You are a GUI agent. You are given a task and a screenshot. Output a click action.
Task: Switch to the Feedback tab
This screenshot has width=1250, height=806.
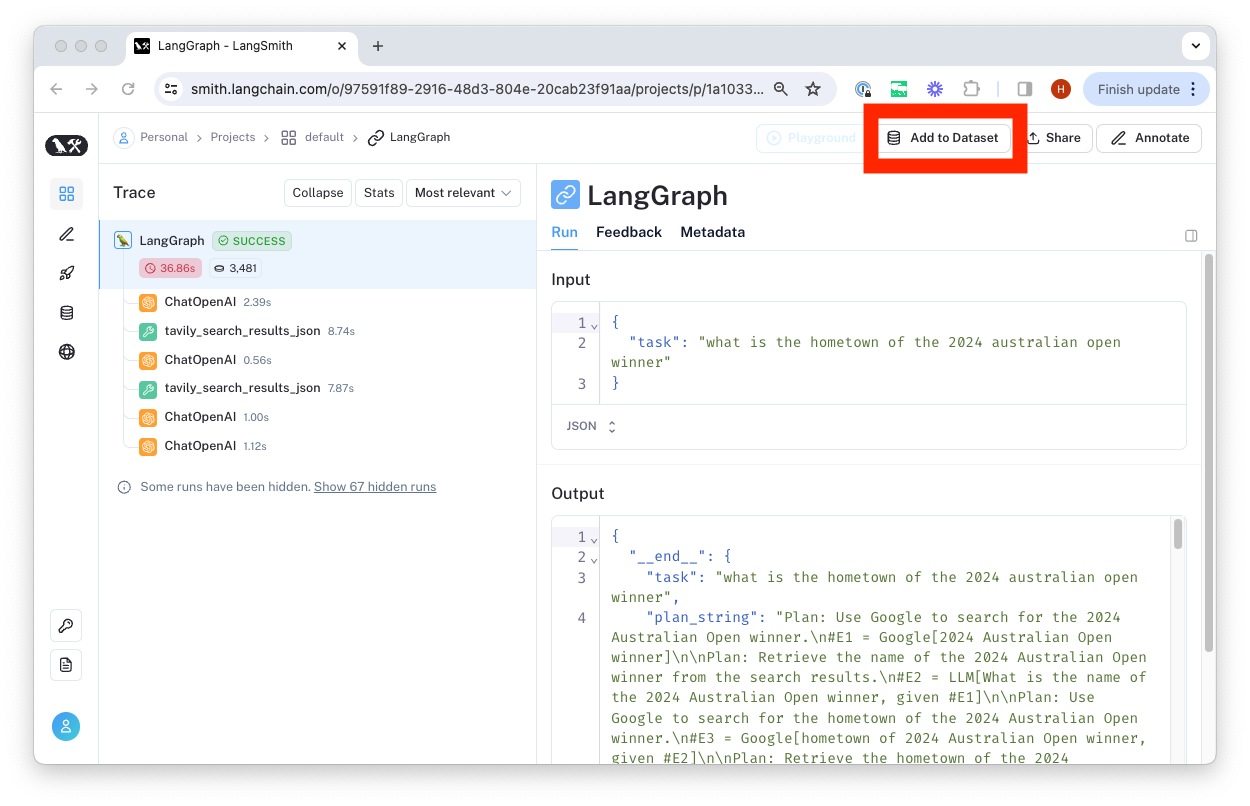pos(628,232)
